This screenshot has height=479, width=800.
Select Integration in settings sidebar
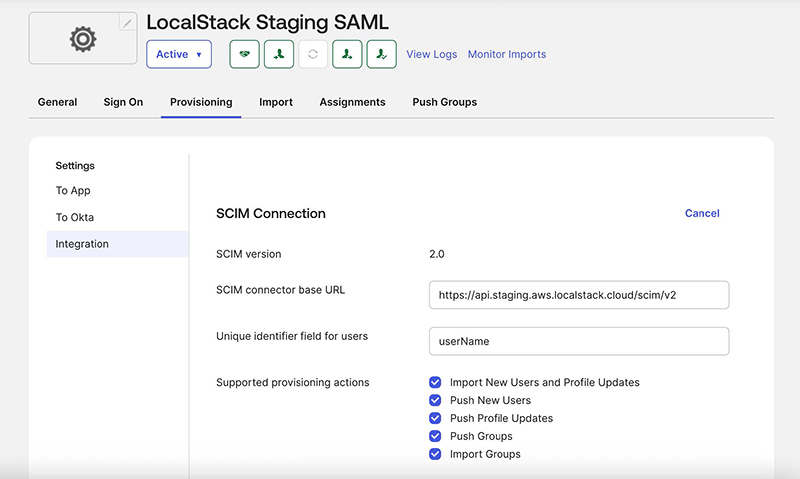pos(117,244)
